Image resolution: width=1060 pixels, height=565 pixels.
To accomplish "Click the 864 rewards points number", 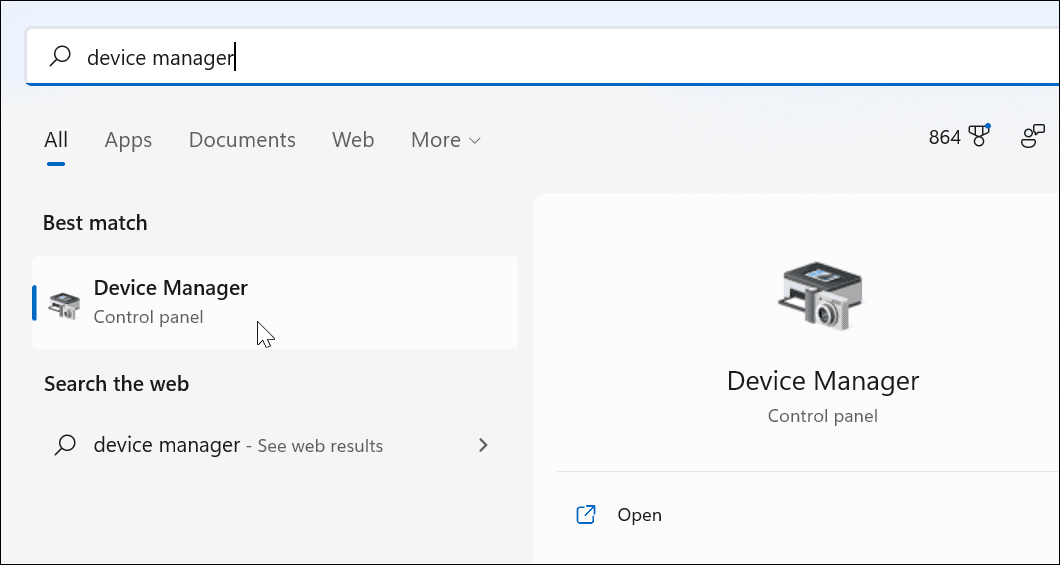I will (x=944, y=138).
